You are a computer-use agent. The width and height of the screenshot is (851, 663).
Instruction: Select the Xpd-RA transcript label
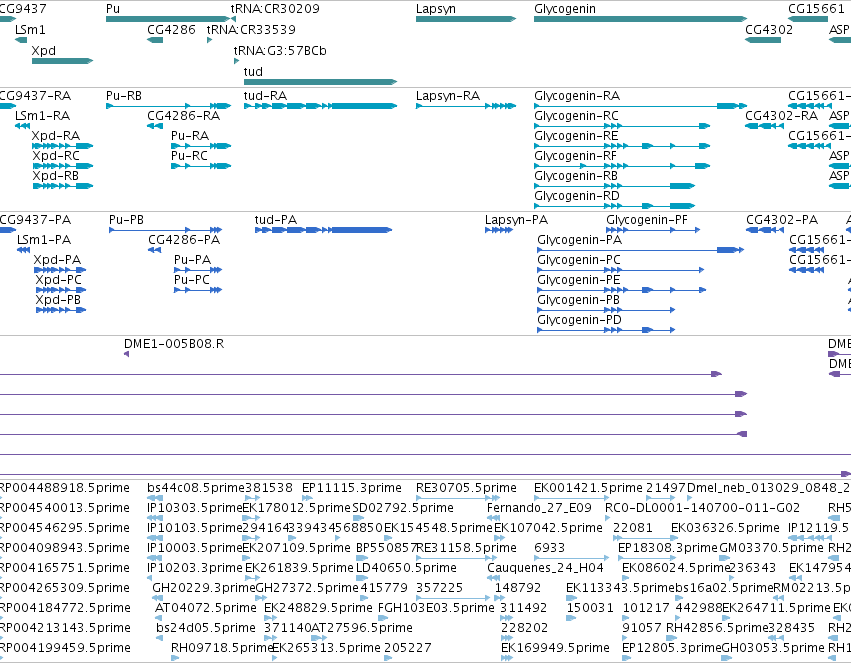click(x=56, y=136)
